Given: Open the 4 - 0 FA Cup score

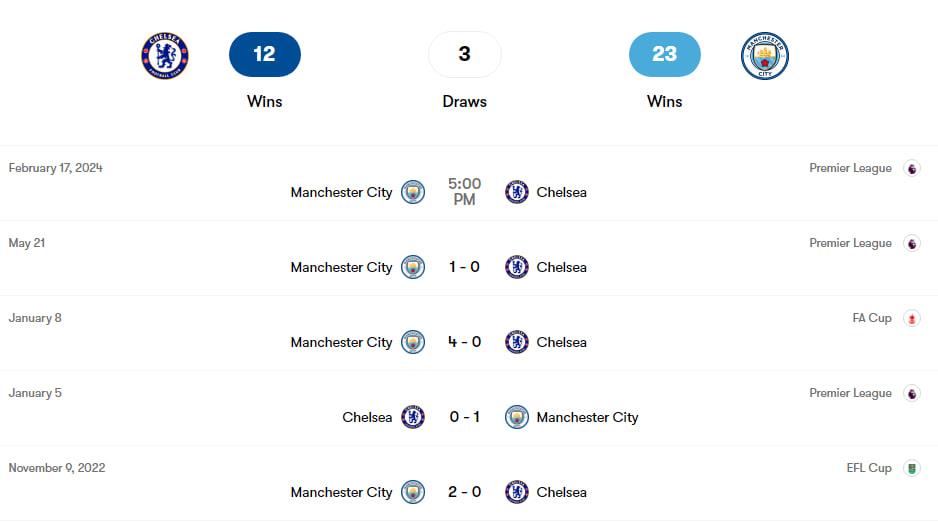Looking at the screenshot, I should [x=464, y=342].
